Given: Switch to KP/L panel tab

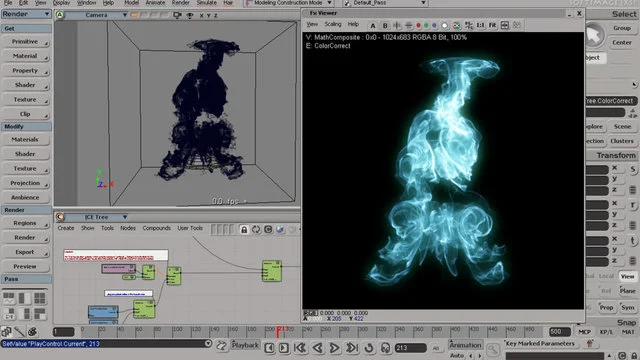Looking at the screenshot, I should [606, 332].
